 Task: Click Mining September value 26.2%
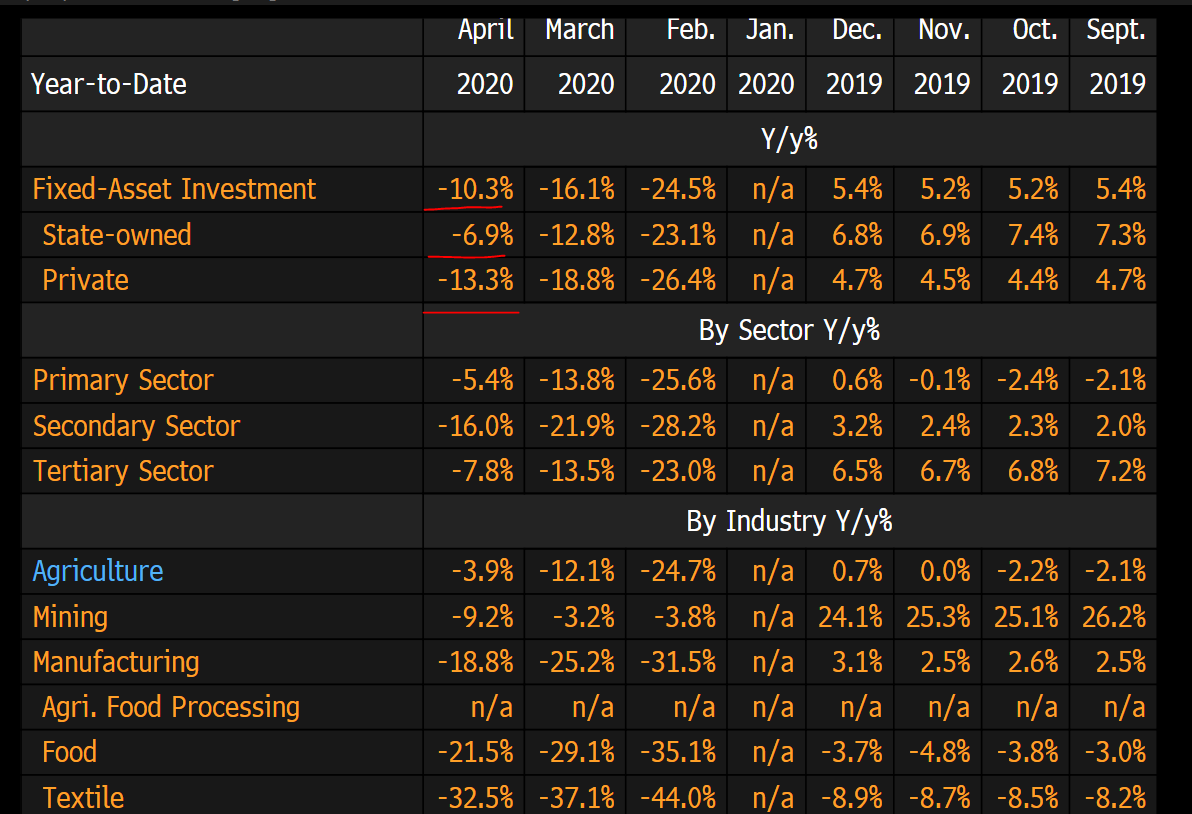pos(1114,616)
